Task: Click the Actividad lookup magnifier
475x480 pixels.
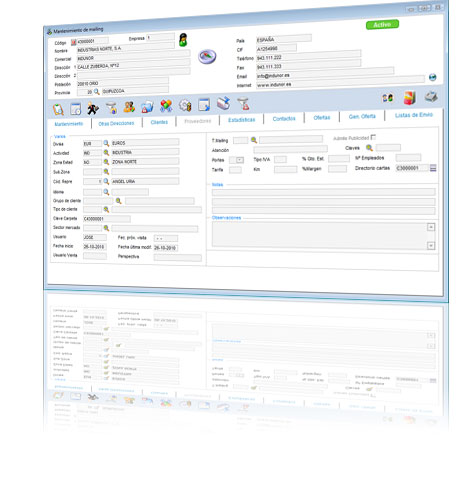Action: pyautogui.click(x=106, y=152)
